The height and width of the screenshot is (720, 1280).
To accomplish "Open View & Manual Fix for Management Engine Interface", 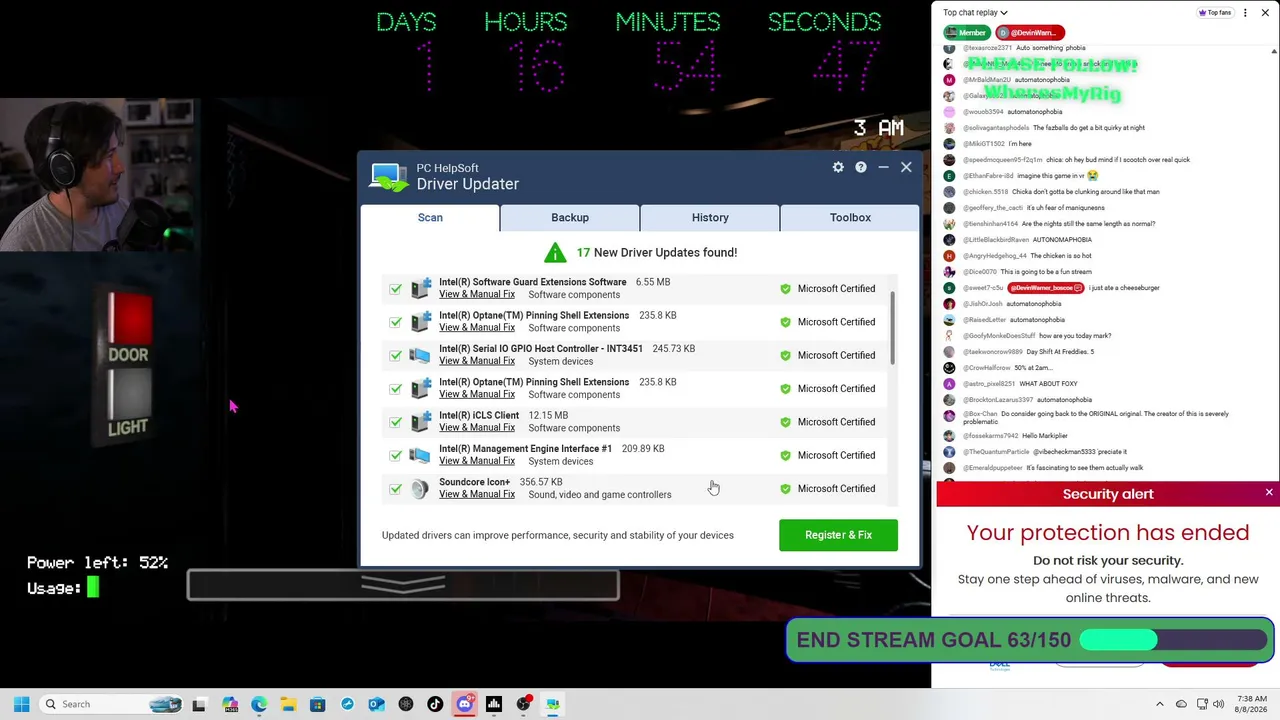I will 477,461.
